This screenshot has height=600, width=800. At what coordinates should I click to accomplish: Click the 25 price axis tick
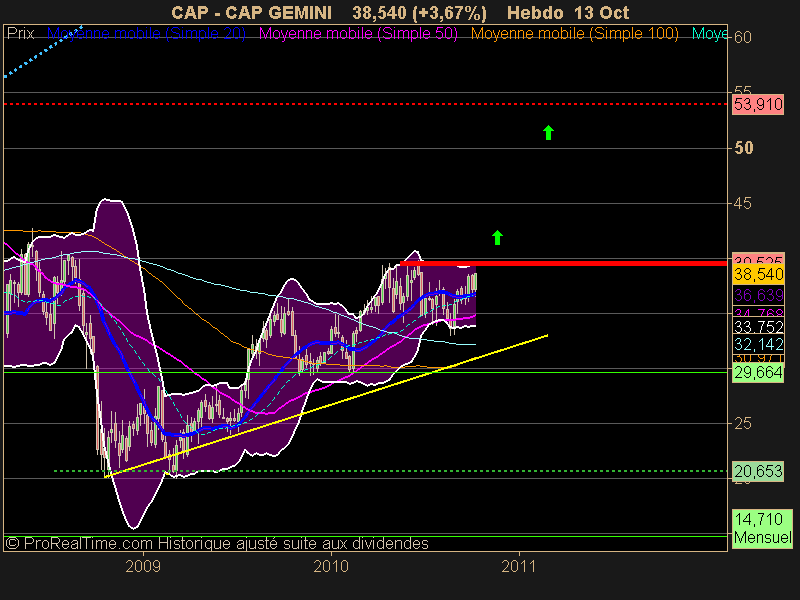[x=743, y=423]
